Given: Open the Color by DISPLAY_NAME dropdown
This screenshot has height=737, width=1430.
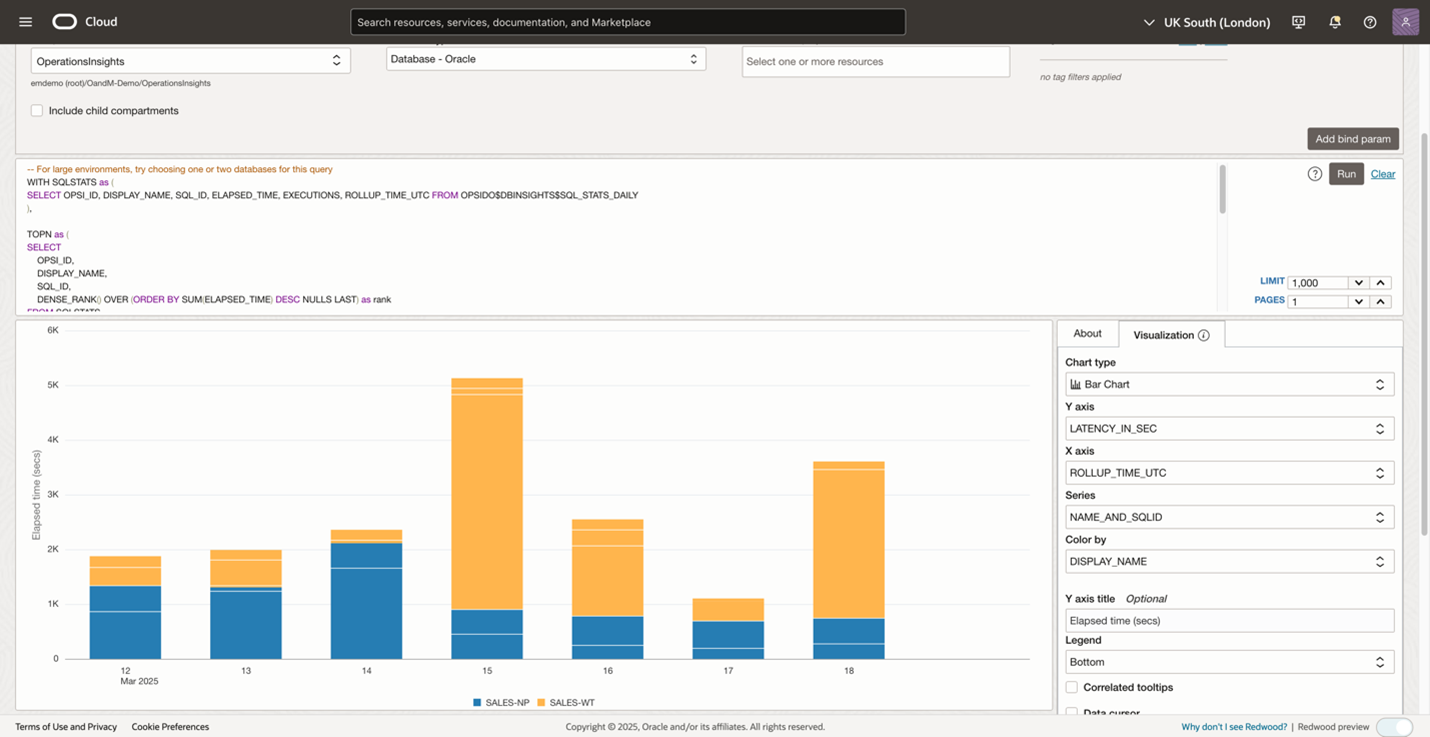Looking at the screenshot, I should (x=1229, y=562).
